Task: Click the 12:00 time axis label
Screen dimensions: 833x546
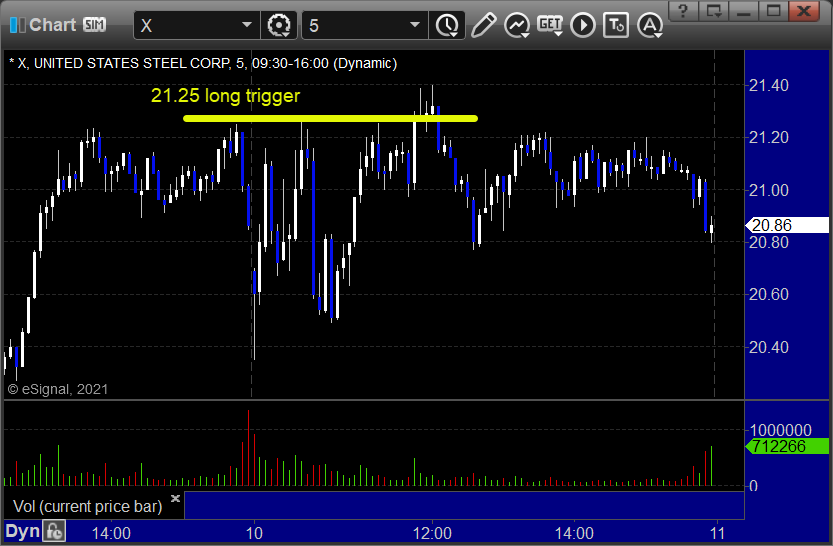Action: pyautogui.click(x=432, y=533)
